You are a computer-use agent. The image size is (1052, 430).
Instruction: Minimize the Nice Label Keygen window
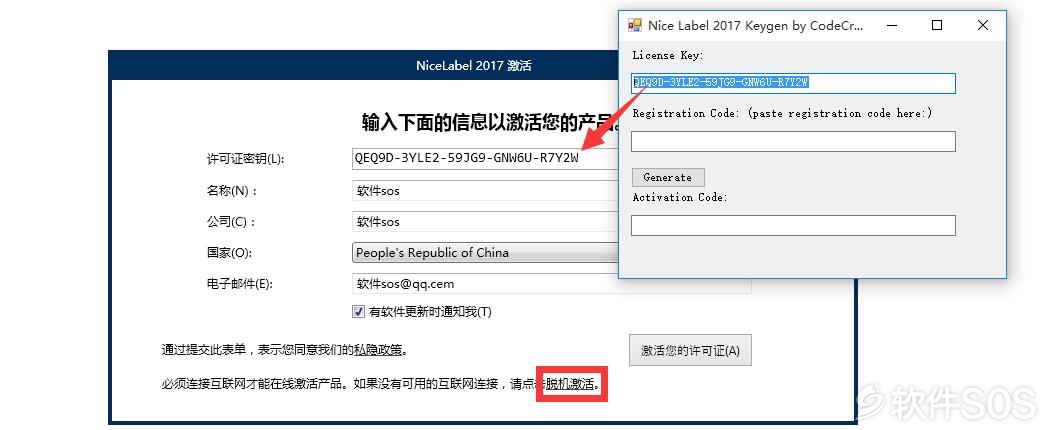coord(892,25)
